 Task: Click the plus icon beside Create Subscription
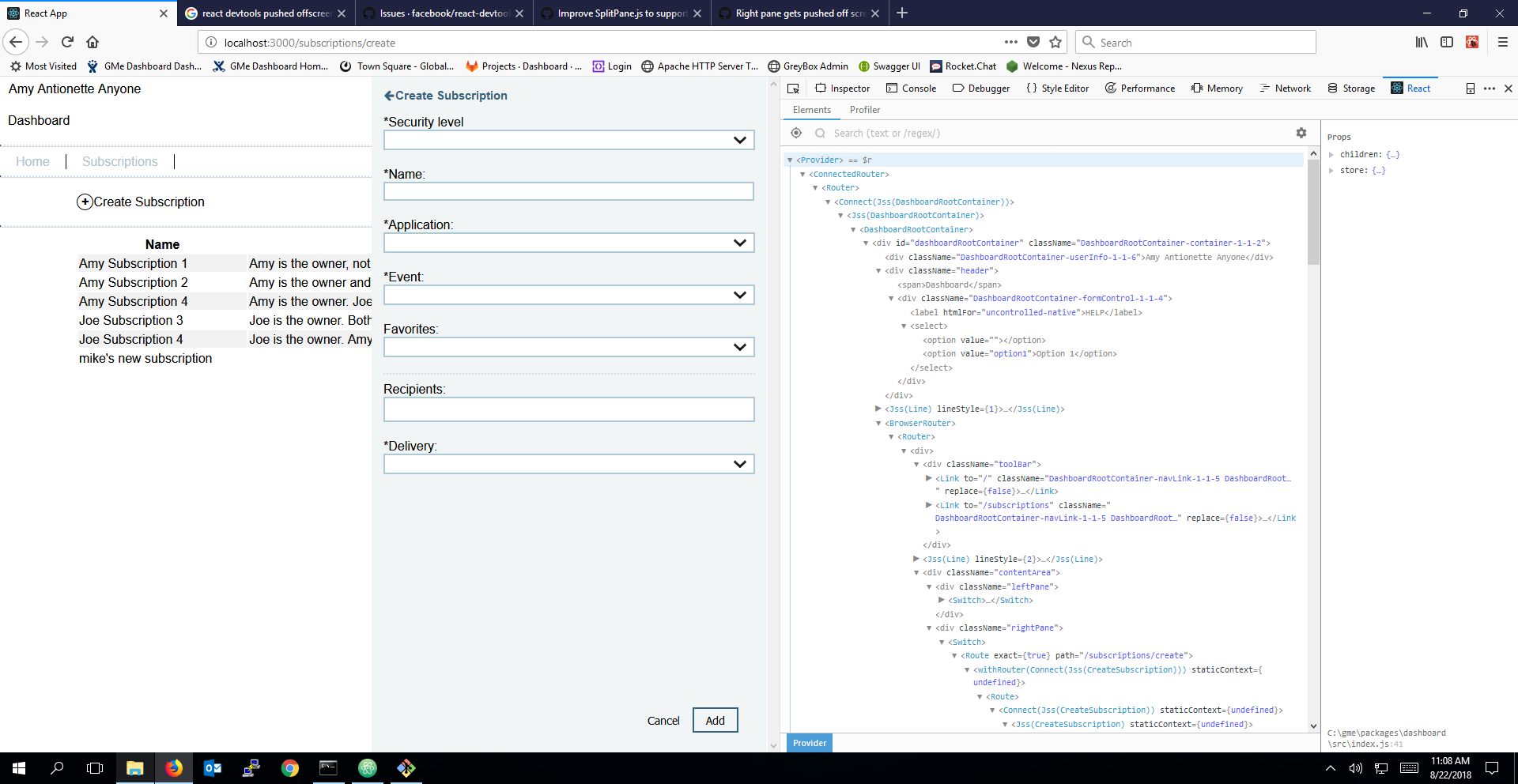point(85,202)
